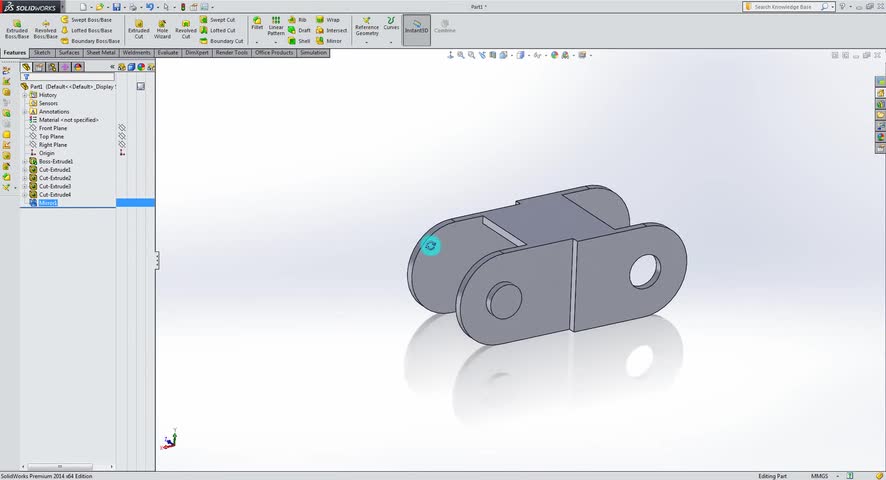
Task: Select the Fillet tool
Action: point(257,23)
